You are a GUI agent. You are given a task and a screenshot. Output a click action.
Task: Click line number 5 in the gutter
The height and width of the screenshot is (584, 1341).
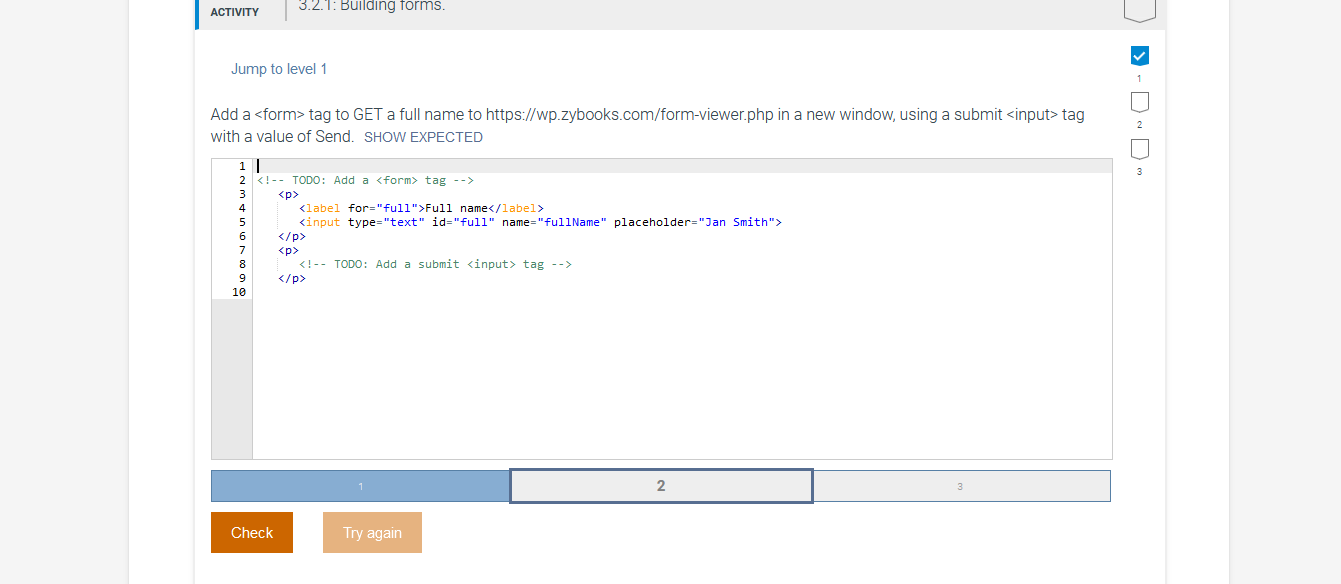coord(242,222)
